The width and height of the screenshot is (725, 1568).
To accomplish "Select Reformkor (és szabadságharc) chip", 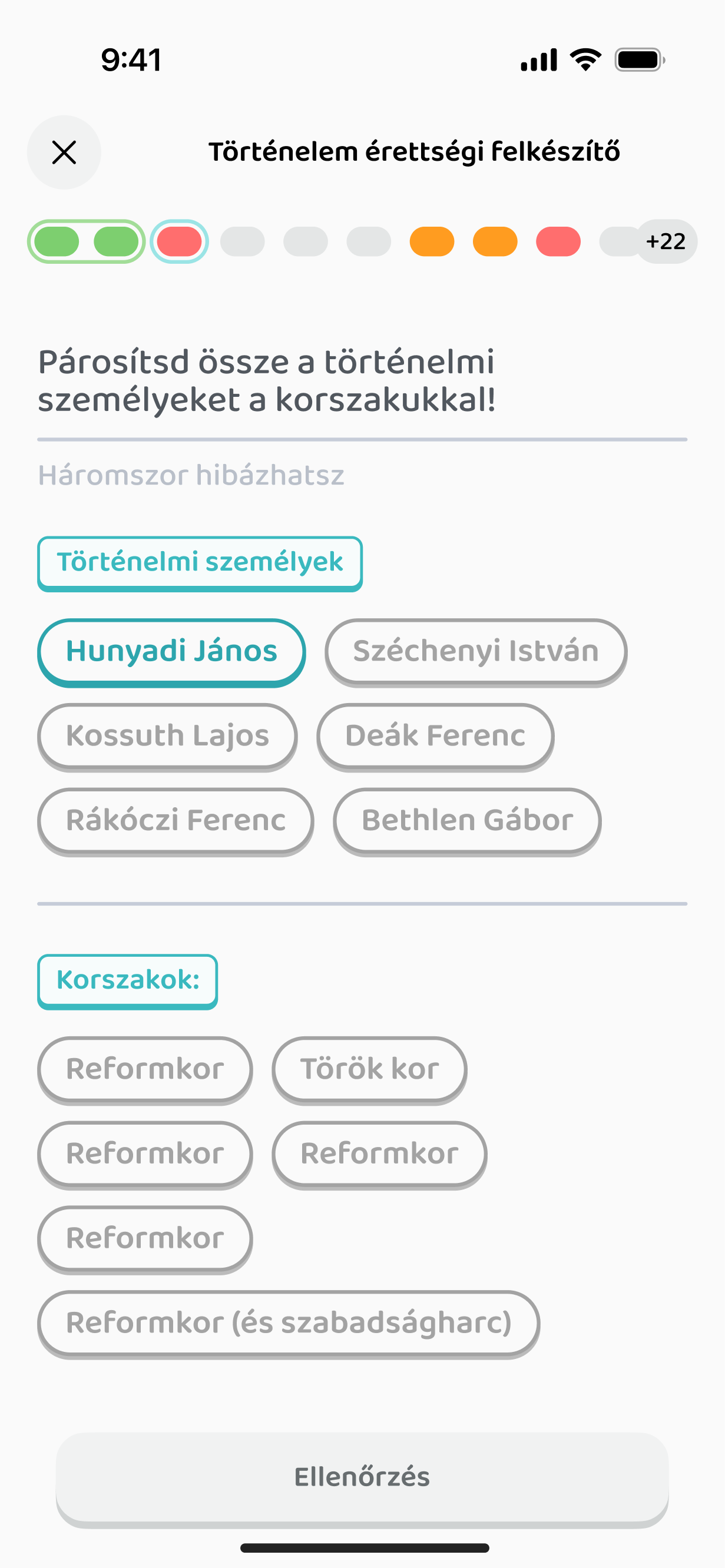I will [x=289, y=1323].
